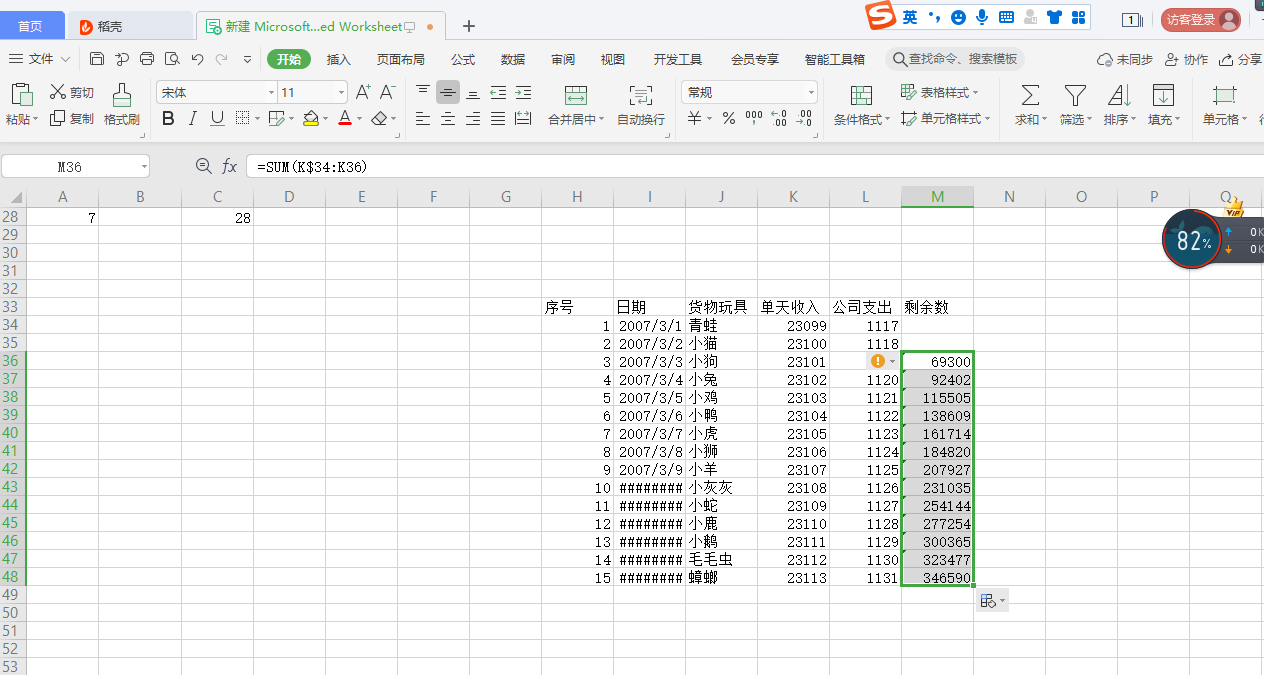Click the Conditional Formatting (条件格式) icon
The image size is (1264, 675).
click(x=861, y=95)
